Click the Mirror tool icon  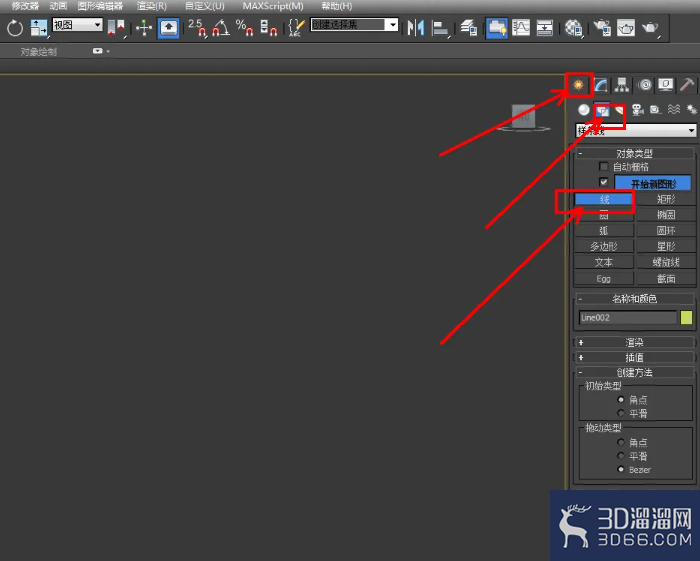[x=416, y=28]
